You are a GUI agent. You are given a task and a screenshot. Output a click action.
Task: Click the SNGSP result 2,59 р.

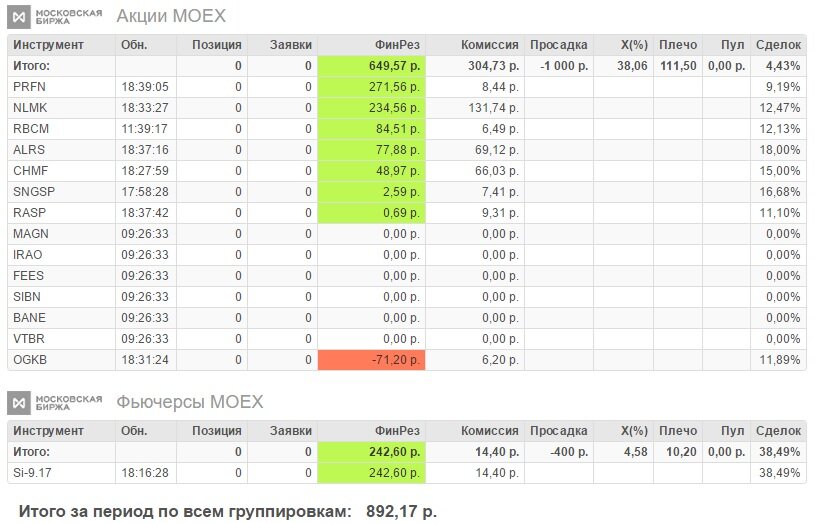pyautogui.click(x=401, y=192)
